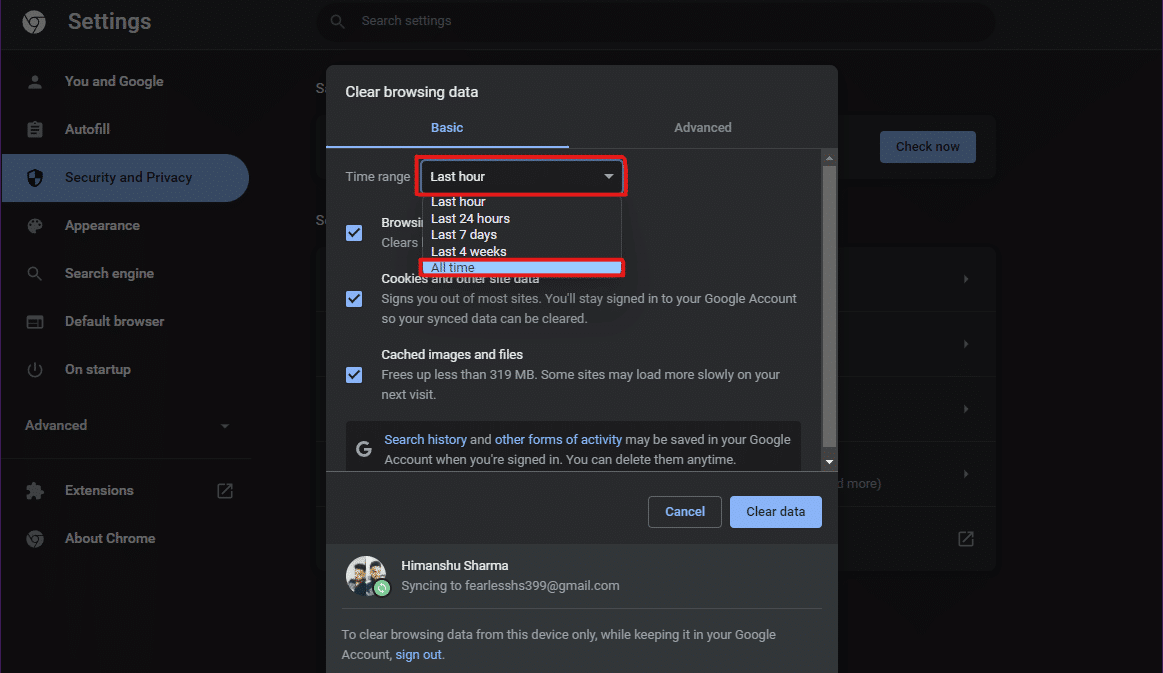Open Security and Privacy section

pyautogui.click(x=126, y=177)
